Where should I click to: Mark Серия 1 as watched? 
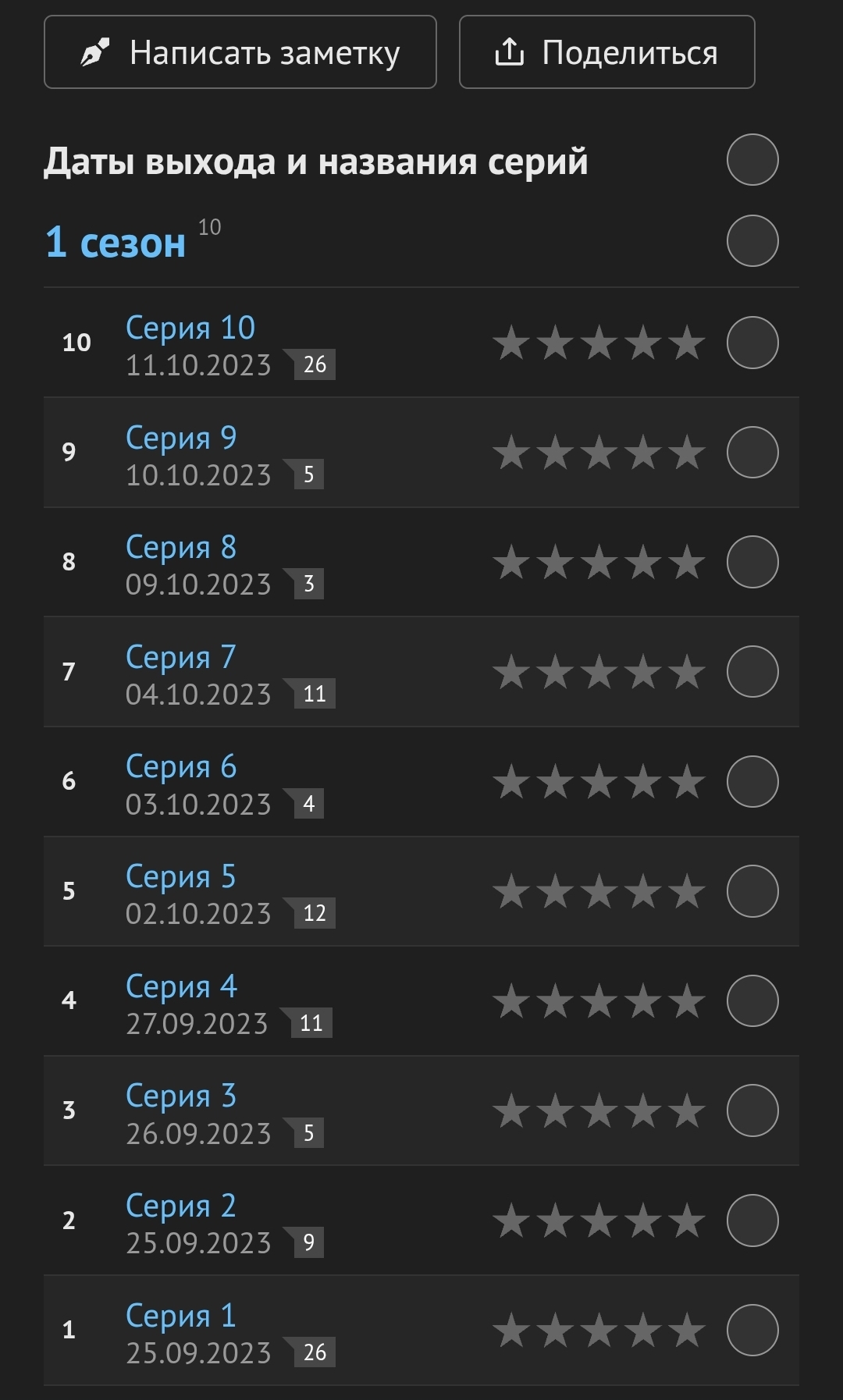[x=752, y=1330]
